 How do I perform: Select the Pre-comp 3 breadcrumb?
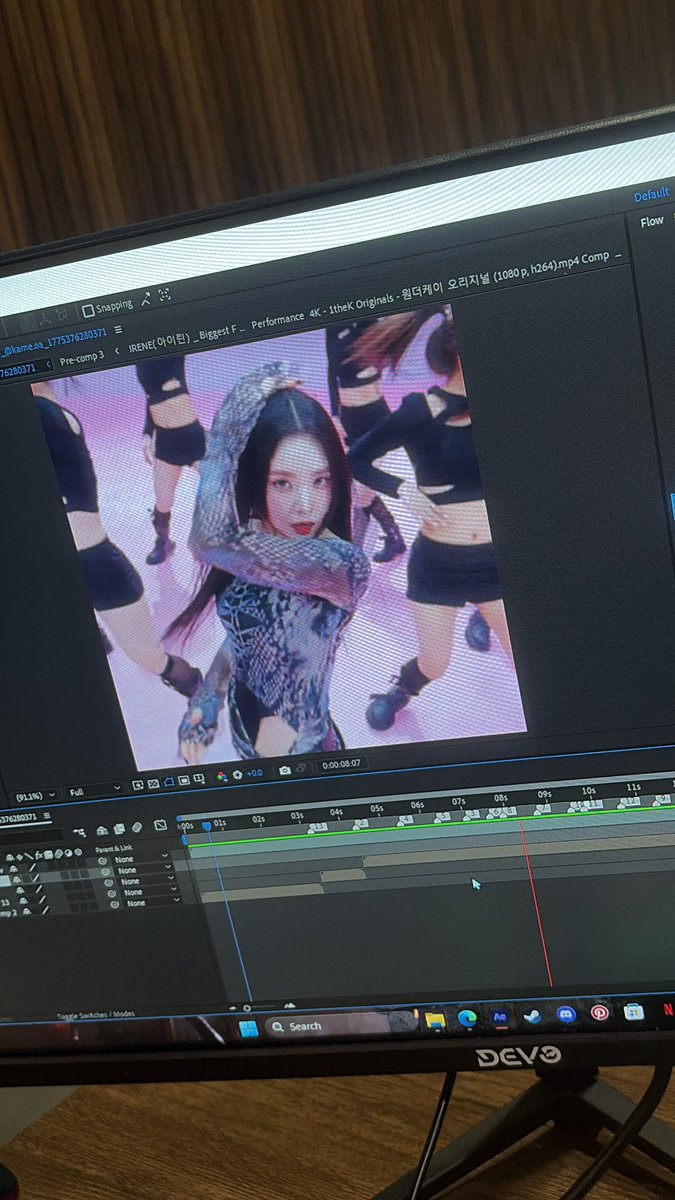coord(82,358)
